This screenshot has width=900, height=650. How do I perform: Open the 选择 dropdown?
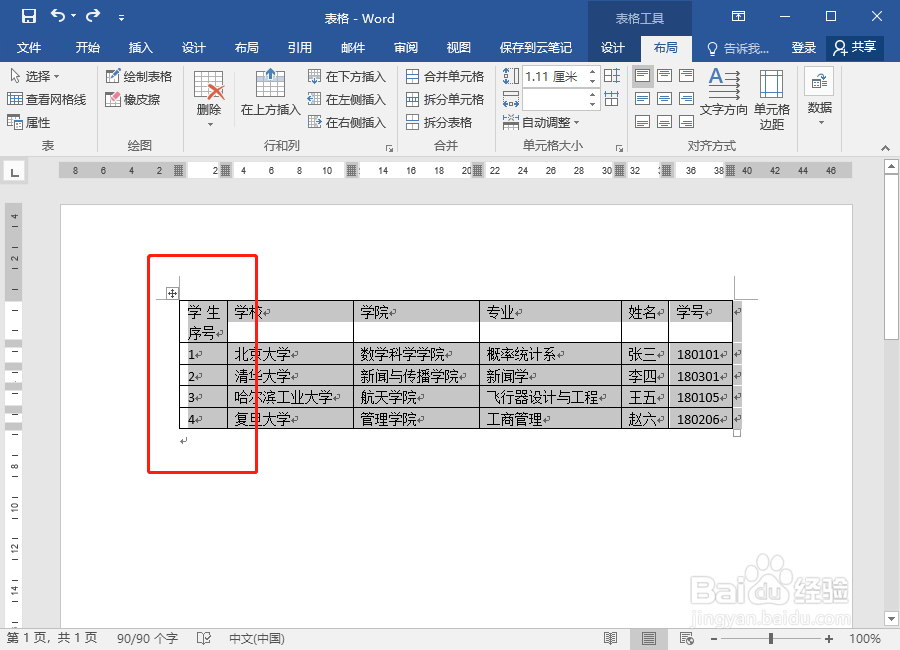tap(35, 76)
